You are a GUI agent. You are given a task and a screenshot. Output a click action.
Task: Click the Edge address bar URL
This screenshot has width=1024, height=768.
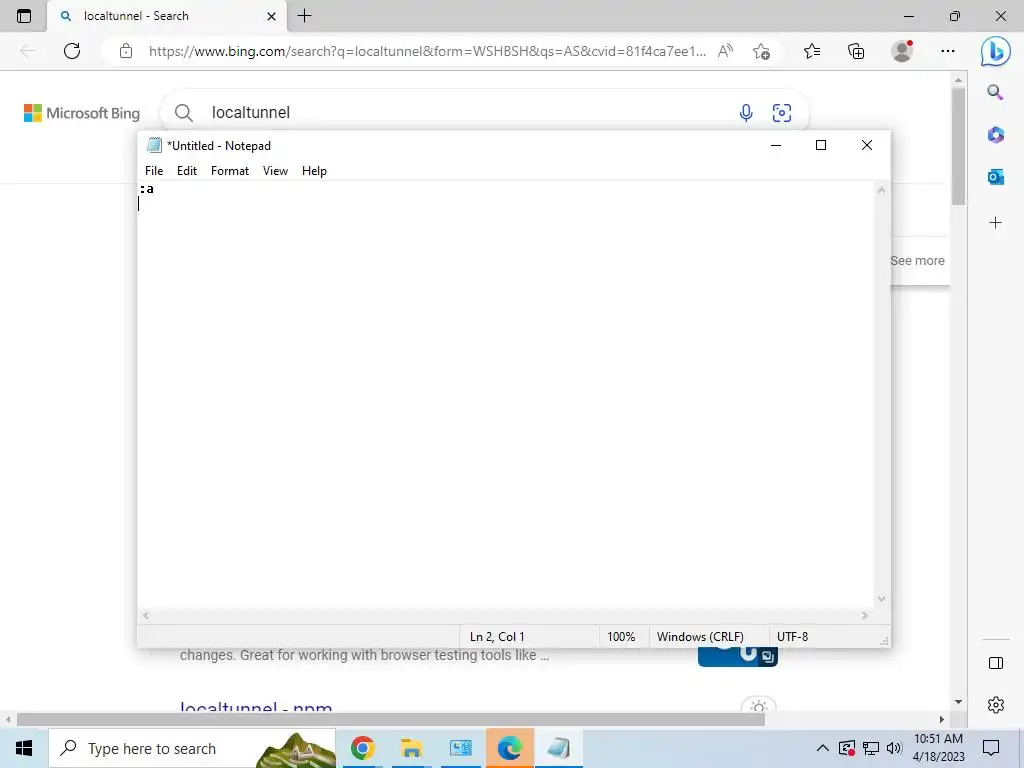pos(427,51)
